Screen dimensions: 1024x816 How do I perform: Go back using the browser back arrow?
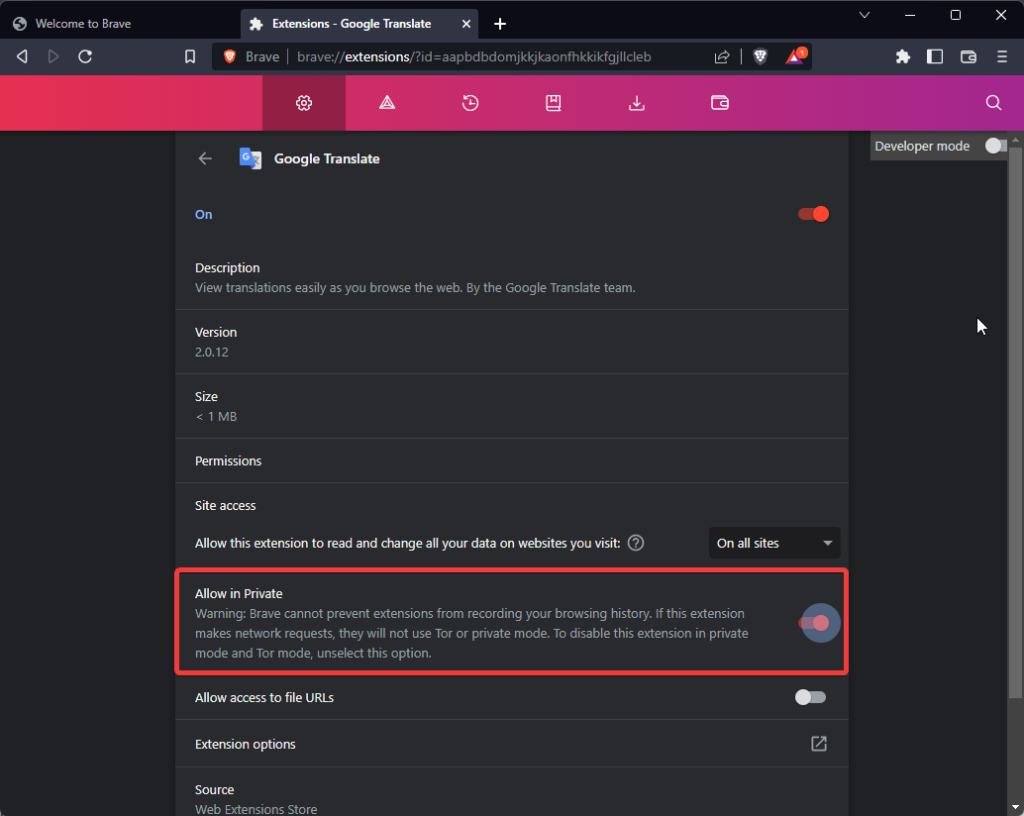[x=22, y=57]
